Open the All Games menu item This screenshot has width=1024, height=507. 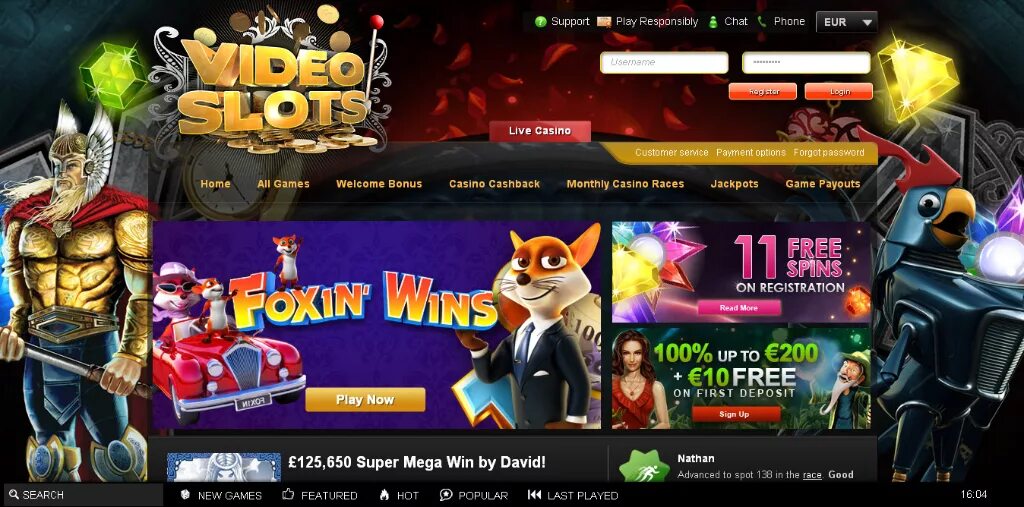click(283, 184)
